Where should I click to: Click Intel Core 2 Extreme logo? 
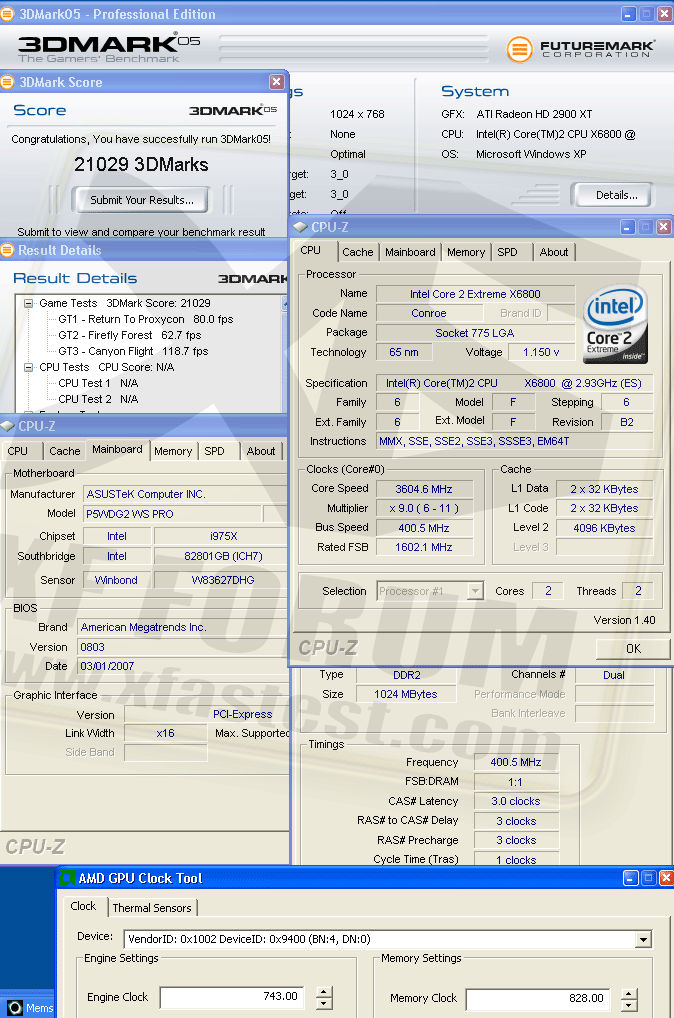pyautogui.click(x=616, y=325)
